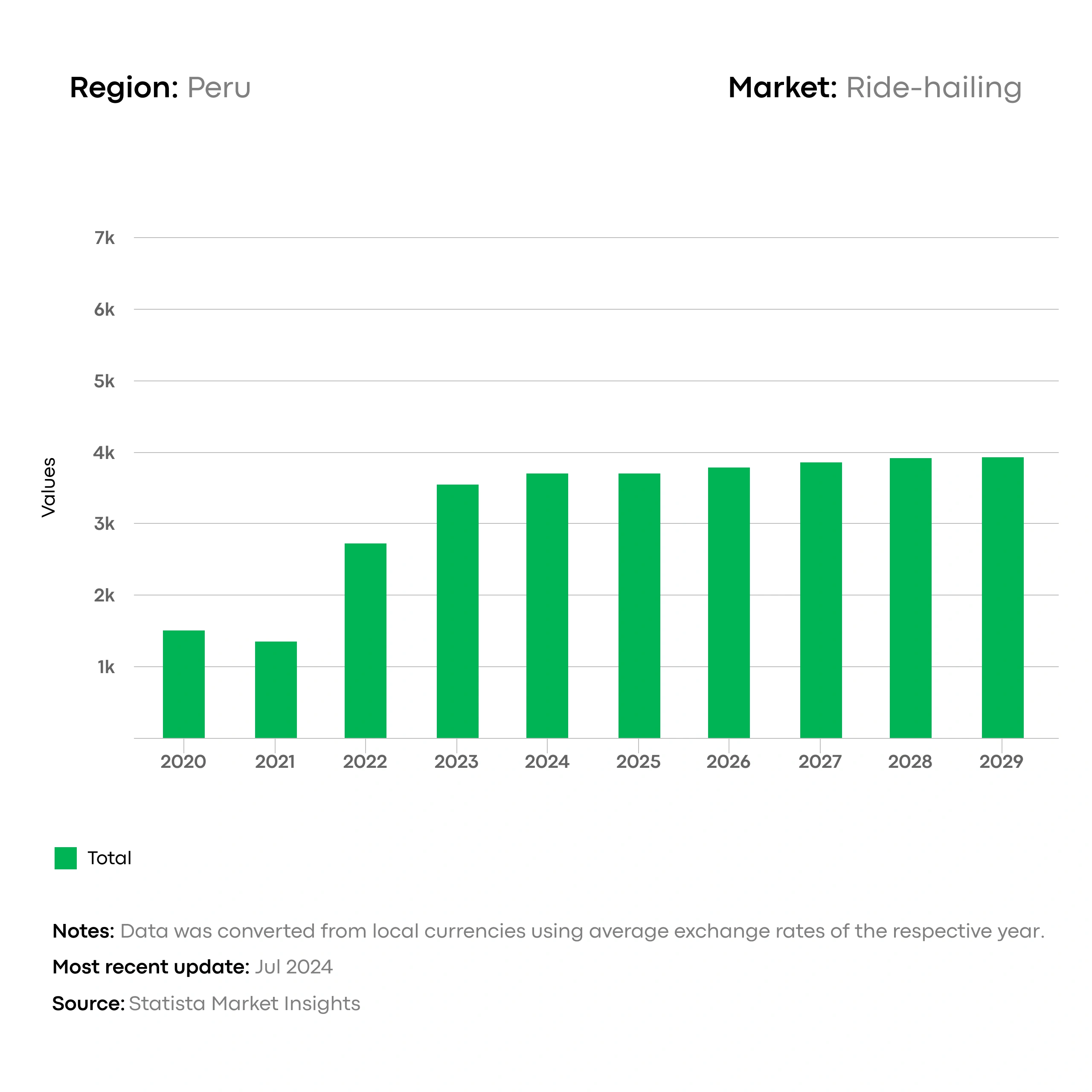Click the 2028 bar

click(911, 598)
